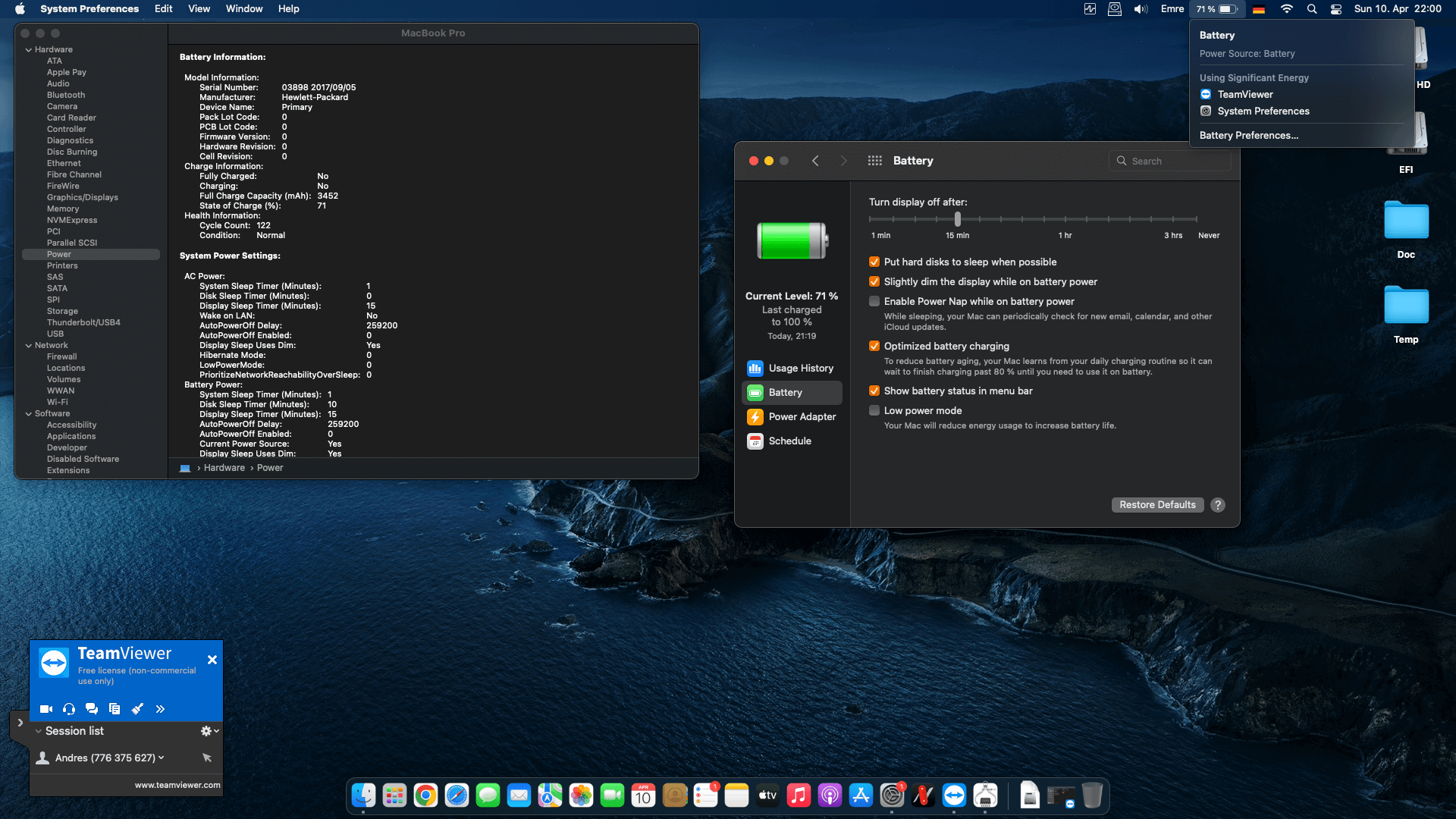The width and height of the screenshot is (1456, 819).
Task: Select Battery Preferences… from battery menu
Action: click(x=1248, y=136)
